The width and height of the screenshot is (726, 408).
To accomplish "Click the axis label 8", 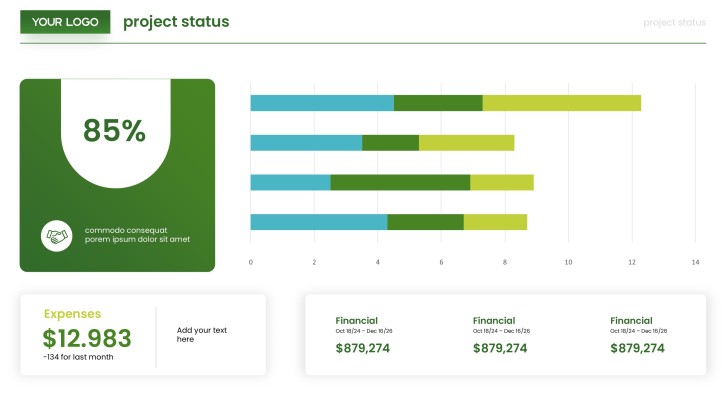I will tap(505, 262).
